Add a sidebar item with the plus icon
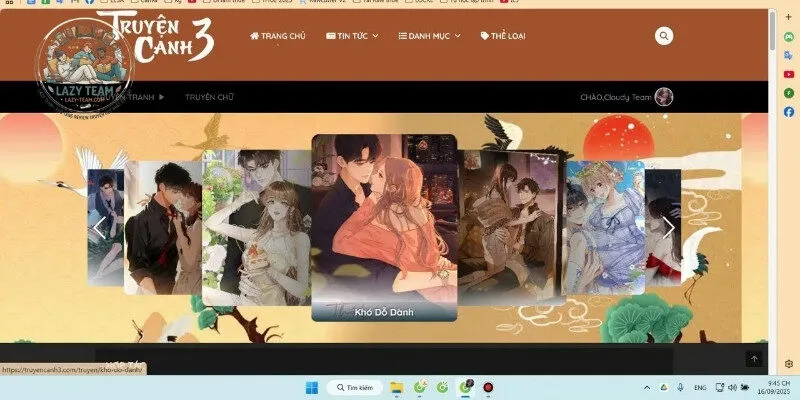Viewport: 800px width, 400px height. (789, 17)
